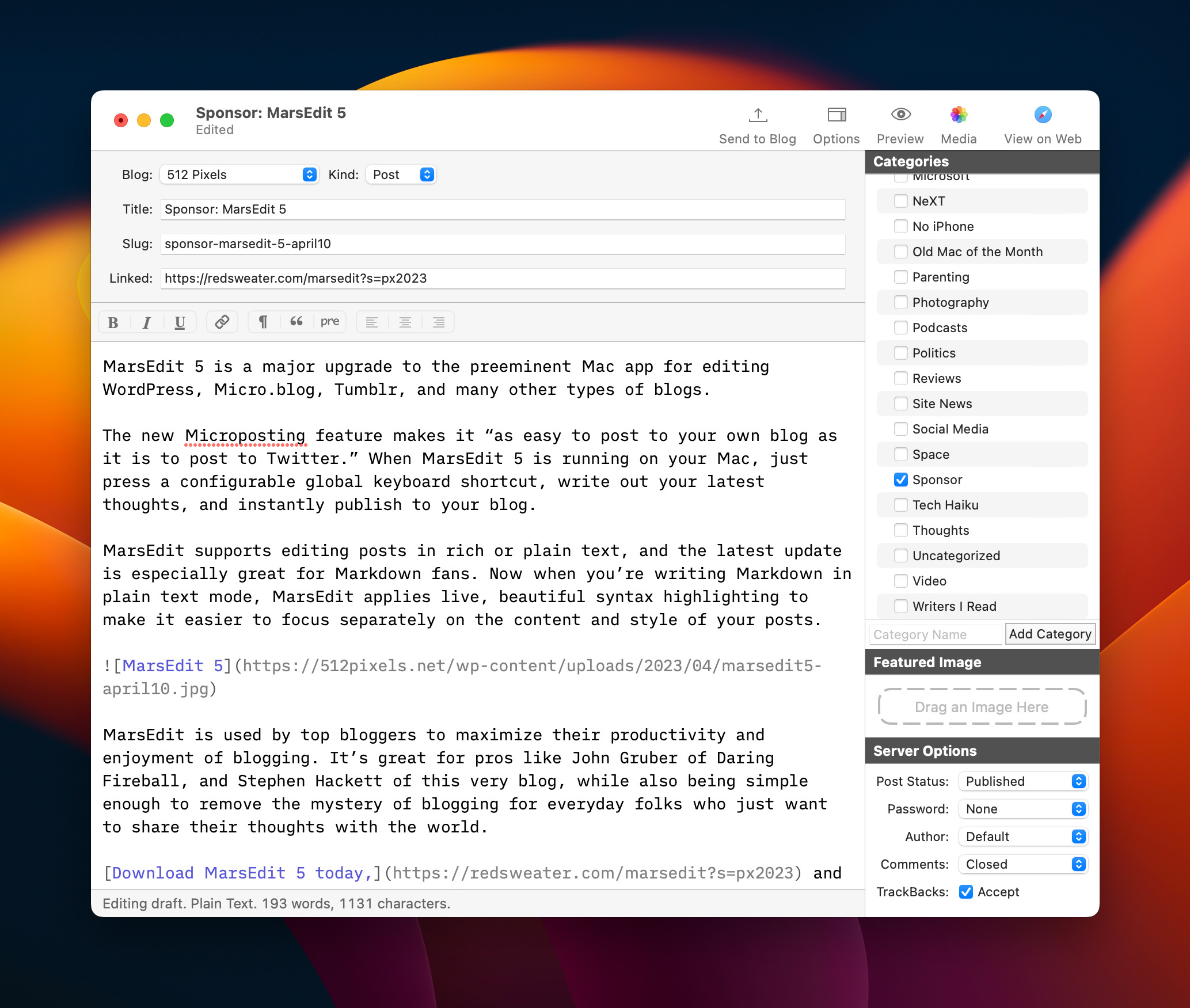
Task: Check the NeXT category
Action: (x=901, y=201)
